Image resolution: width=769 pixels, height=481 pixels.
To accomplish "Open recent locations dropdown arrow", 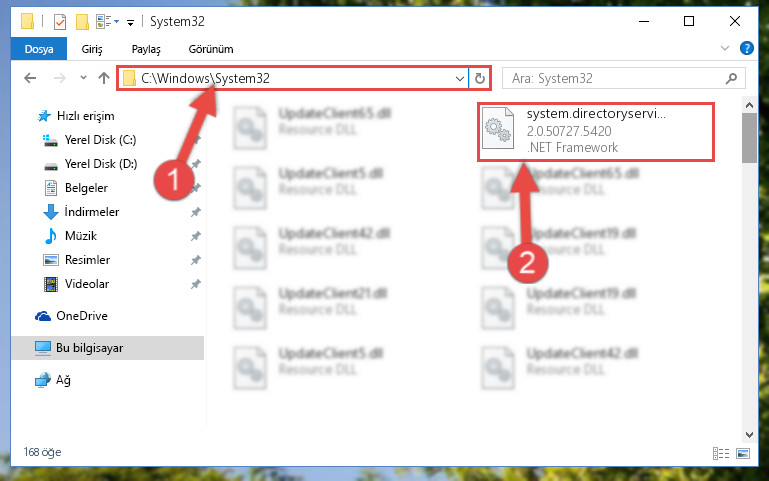I will coord(83,77).
